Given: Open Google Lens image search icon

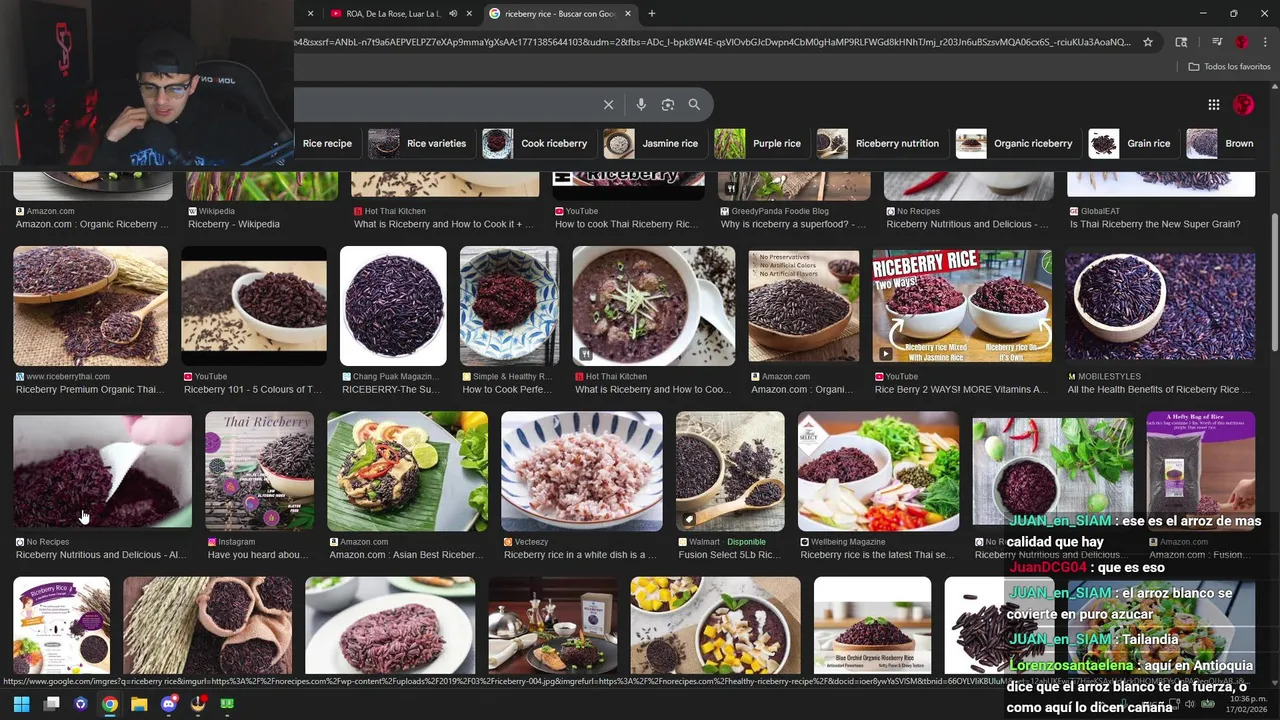Looking at the screenshot, I should click(x=668, y=104).
